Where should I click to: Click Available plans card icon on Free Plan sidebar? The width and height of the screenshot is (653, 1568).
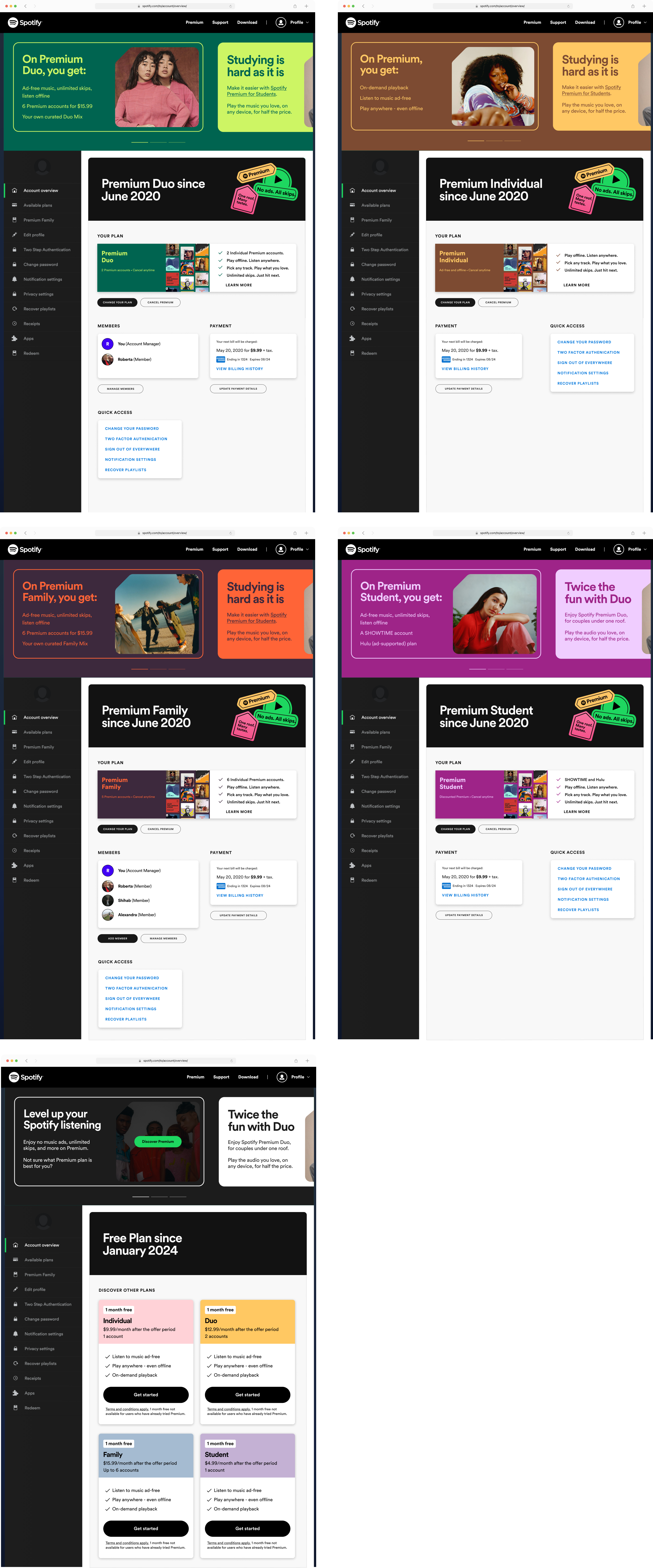15,1260
